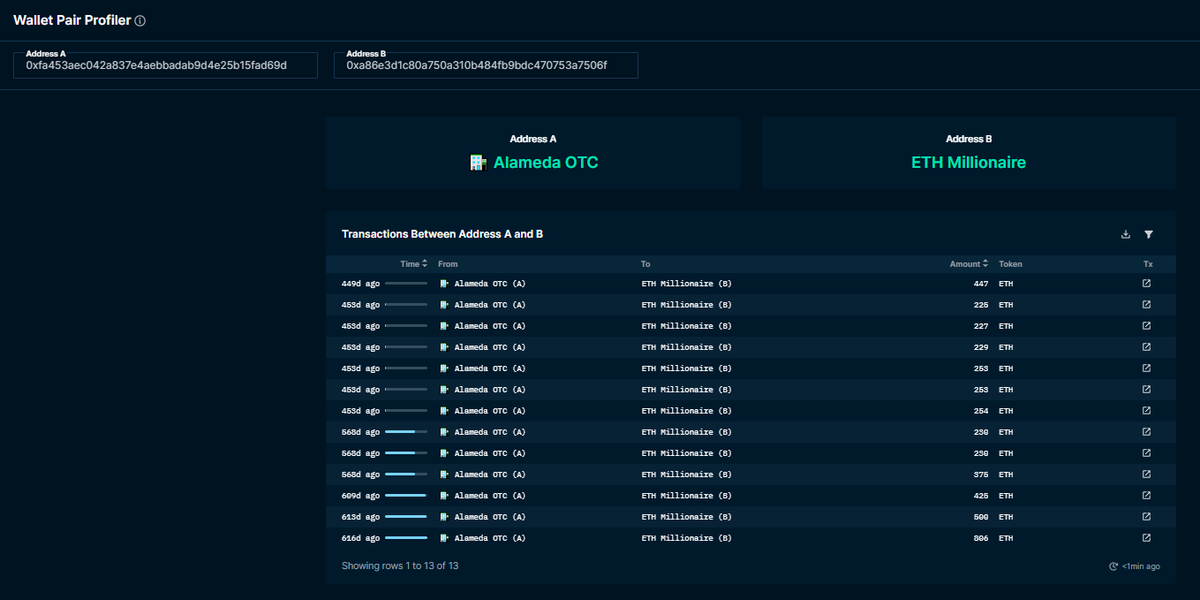This screenshot has width=1200, height=600.
Task: Click ETH Millionaire (B) in the 375 ETH row
Action: coord(686,475)
